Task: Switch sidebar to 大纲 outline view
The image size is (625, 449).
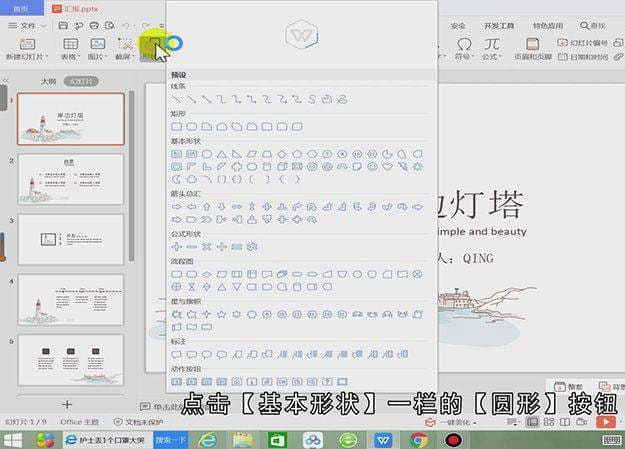Action: [x=48, y=81]
